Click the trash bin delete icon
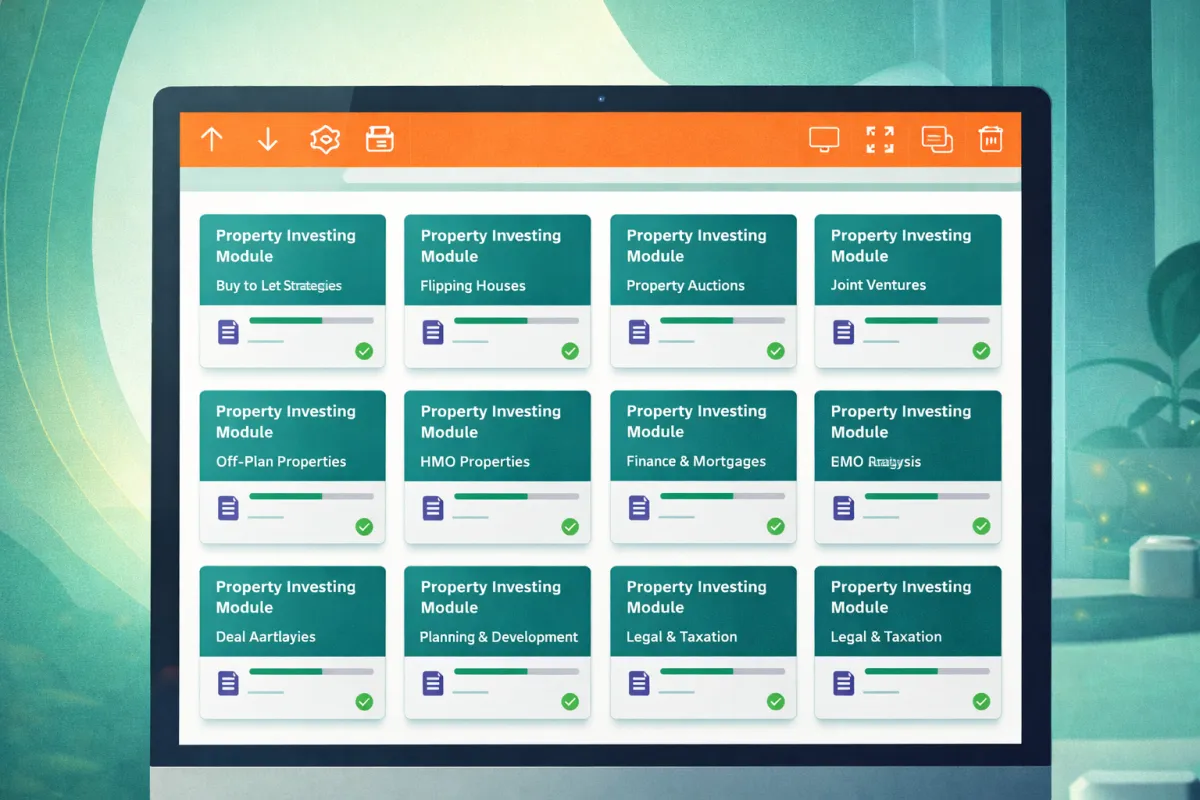Screen dimensions: 1200x800 coord(990,139)
